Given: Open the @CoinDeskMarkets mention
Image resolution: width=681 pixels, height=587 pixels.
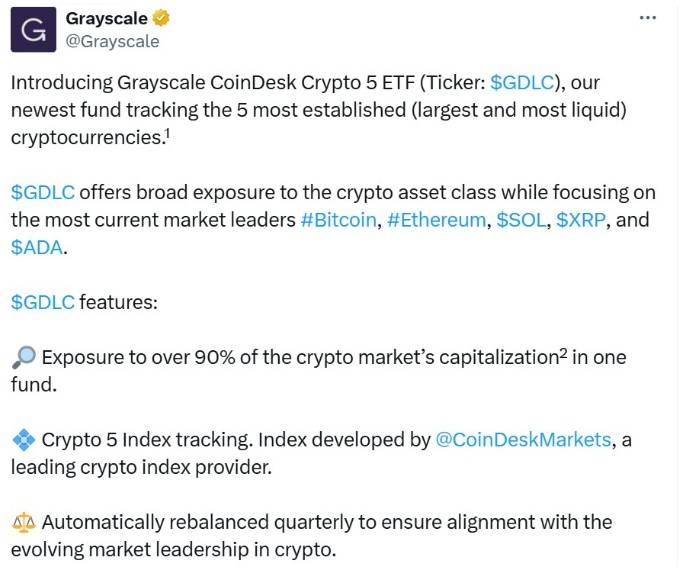Looking at the screenshot, I should (523, 440).
